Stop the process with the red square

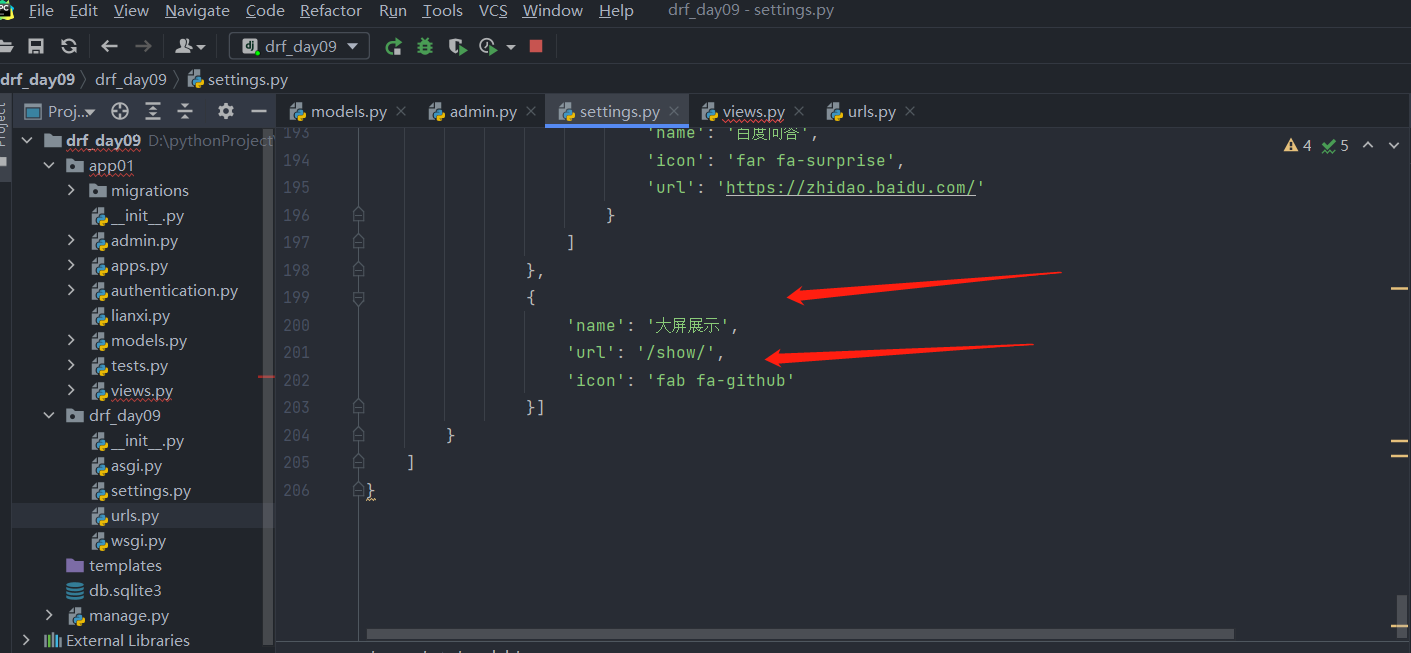(536, 46)
